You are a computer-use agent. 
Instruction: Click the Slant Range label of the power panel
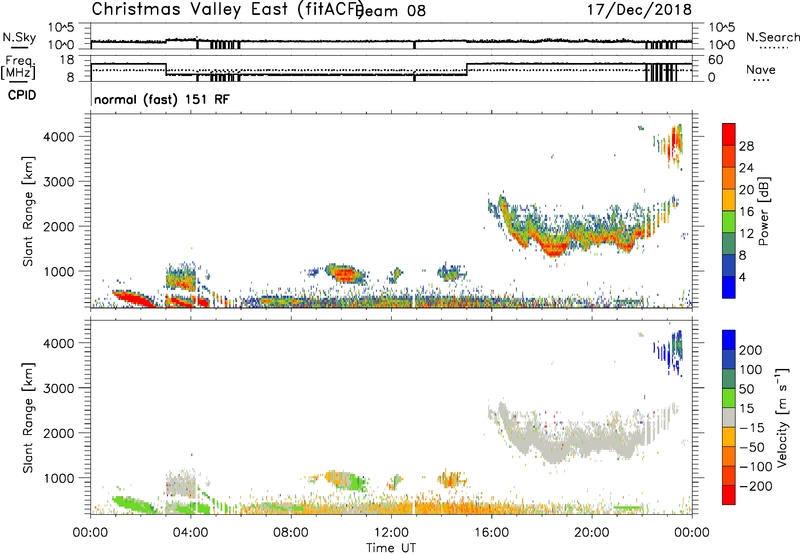[x=28, y=211]
